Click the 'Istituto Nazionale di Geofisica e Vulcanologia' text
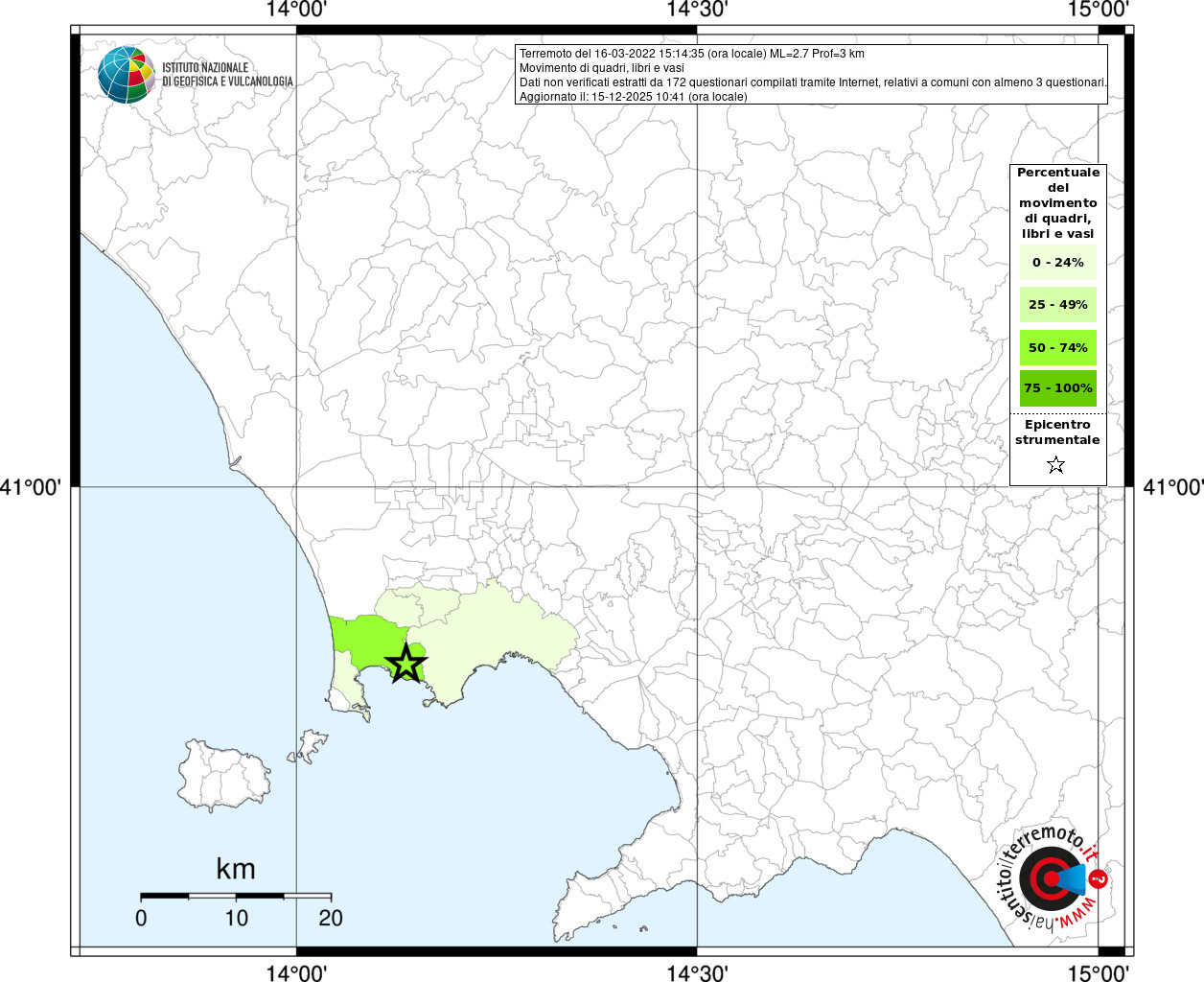Viewport: 1204px width, 982px height. point(227,75)
